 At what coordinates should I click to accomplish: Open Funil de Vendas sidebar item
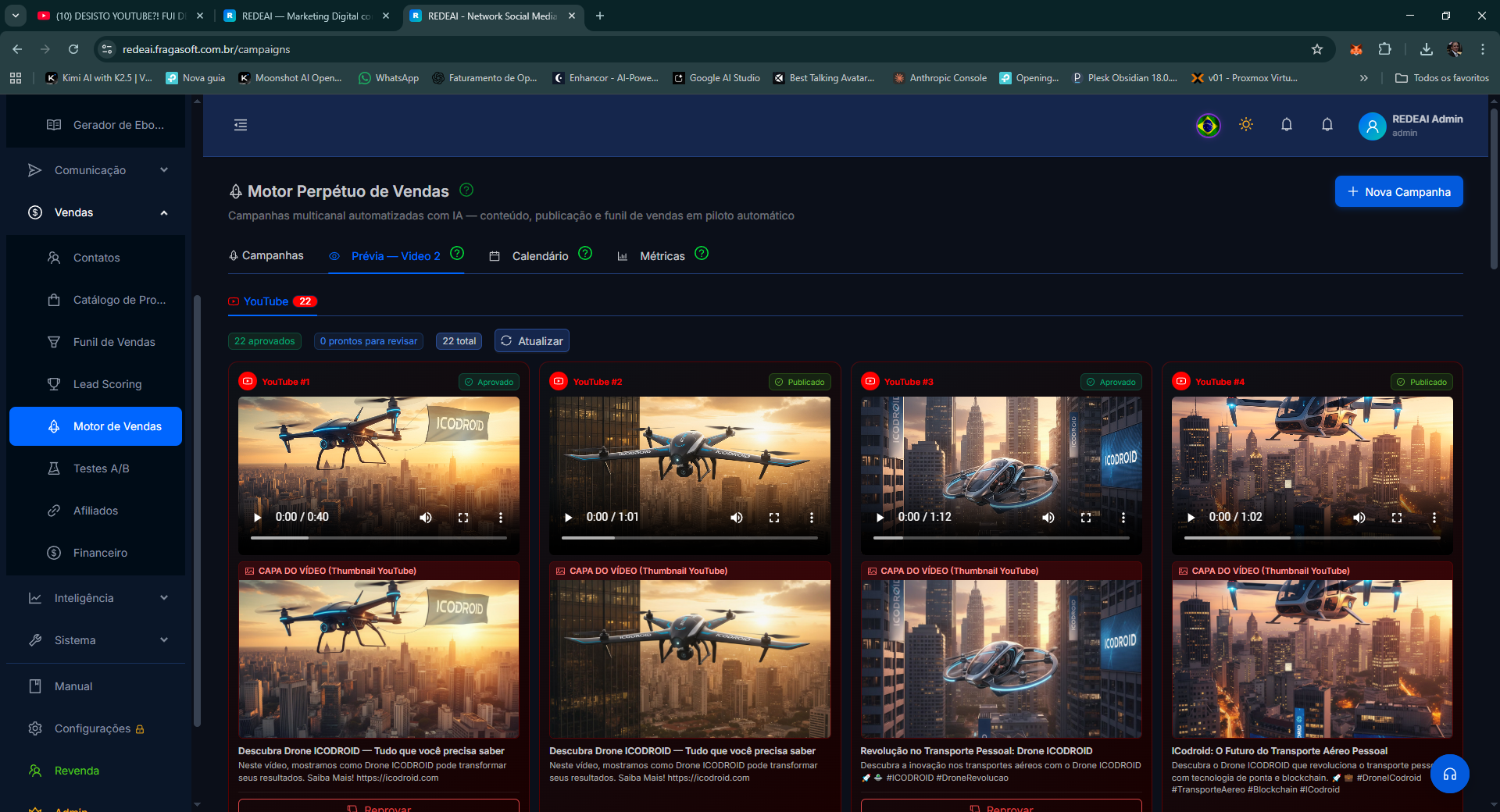[x=96, y=342]
